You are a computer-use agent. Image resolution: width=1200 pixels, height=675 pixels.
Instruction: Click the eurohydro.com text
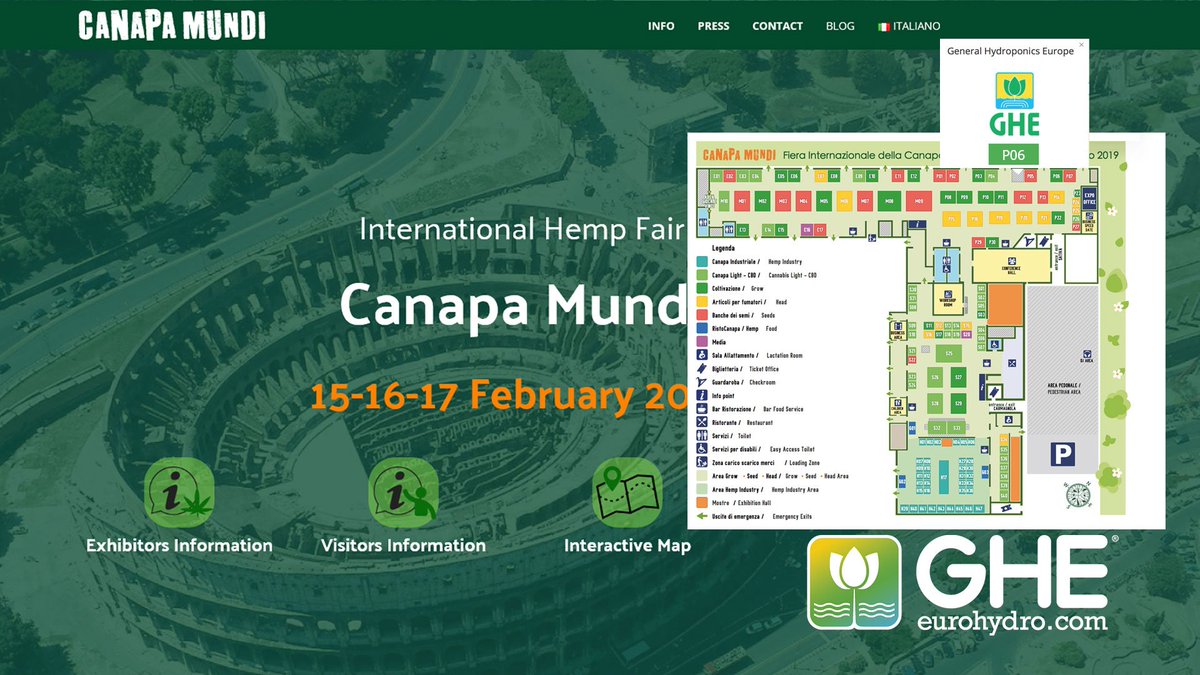[x=1012, y=622]
